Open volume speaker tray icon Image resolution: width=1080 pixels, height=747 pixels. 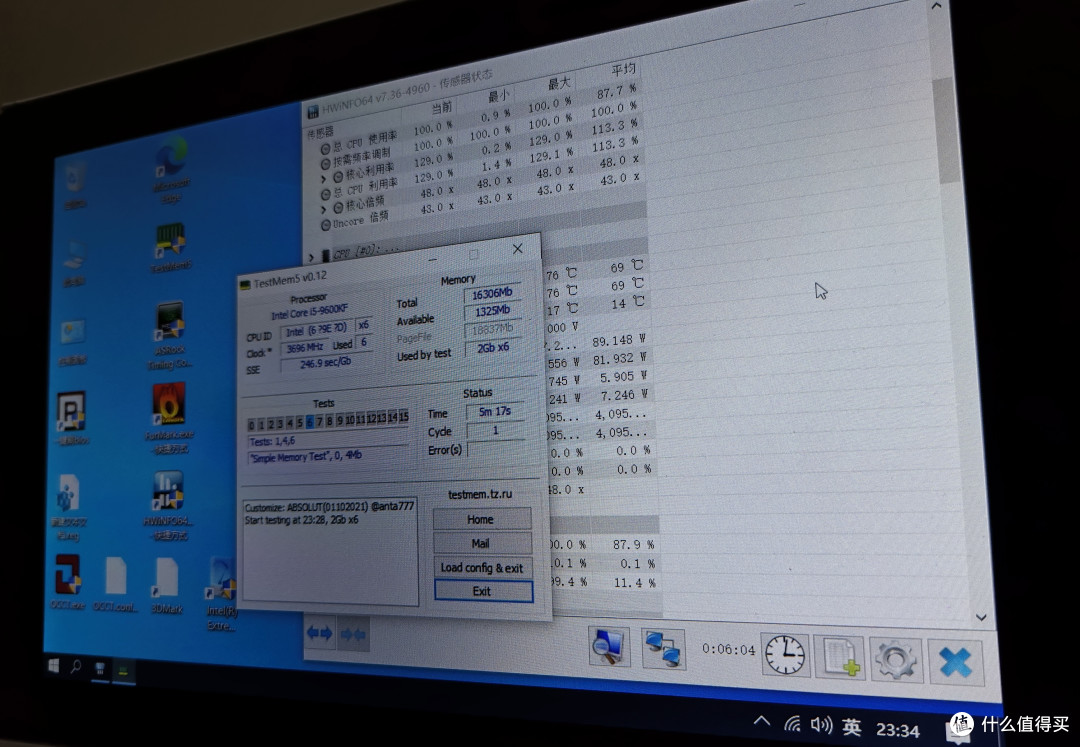(821, 724)
